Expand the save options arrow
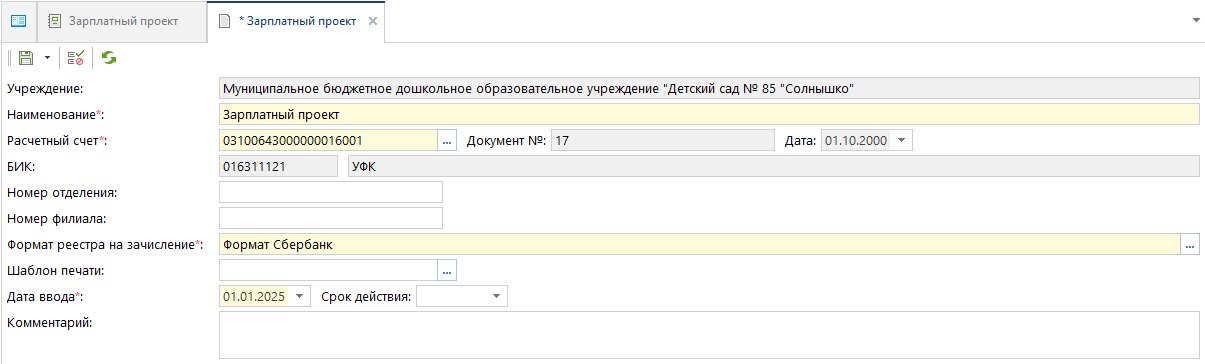 [x=46, y=59]
